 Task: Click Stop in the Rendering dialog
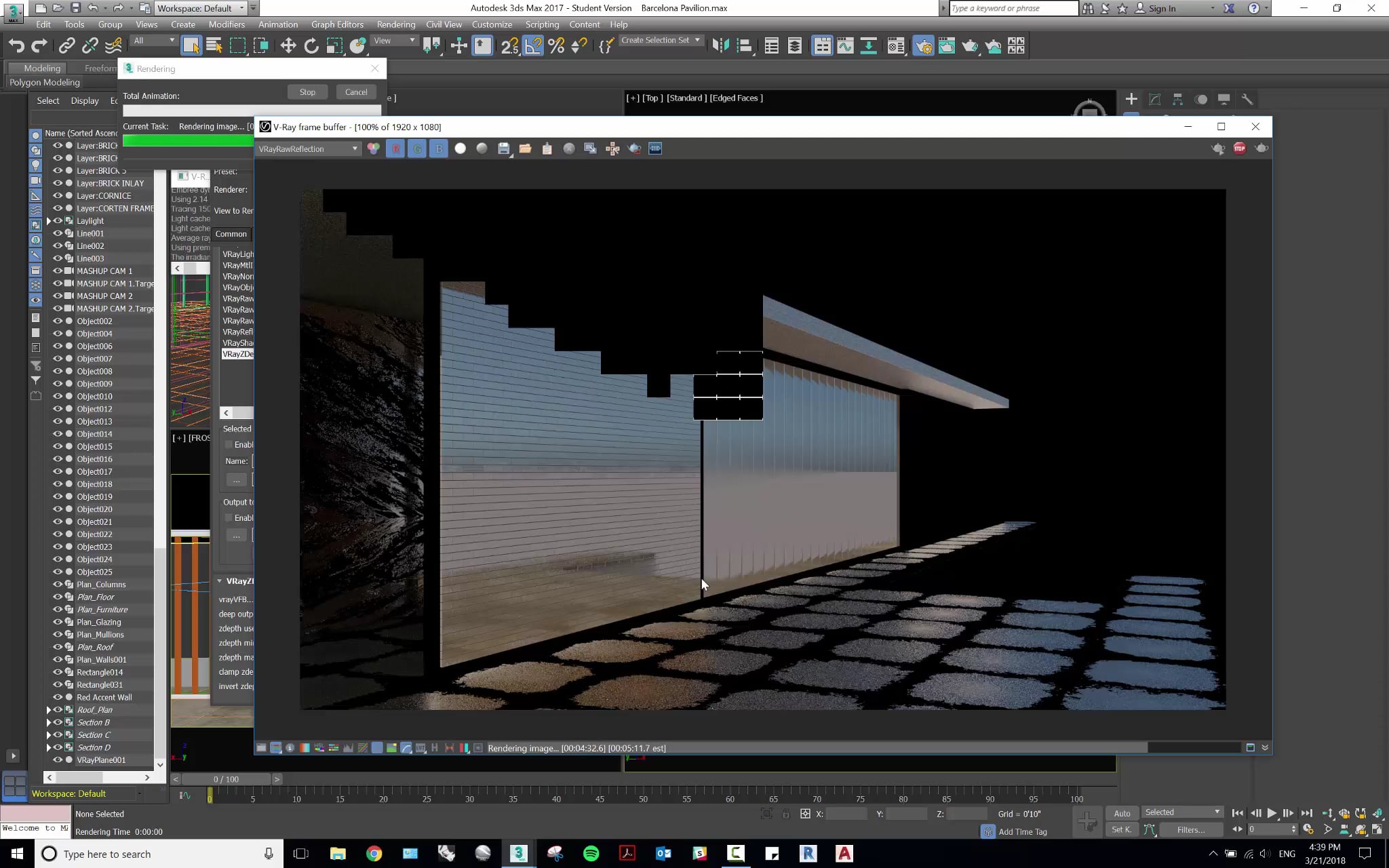[307, 92]
